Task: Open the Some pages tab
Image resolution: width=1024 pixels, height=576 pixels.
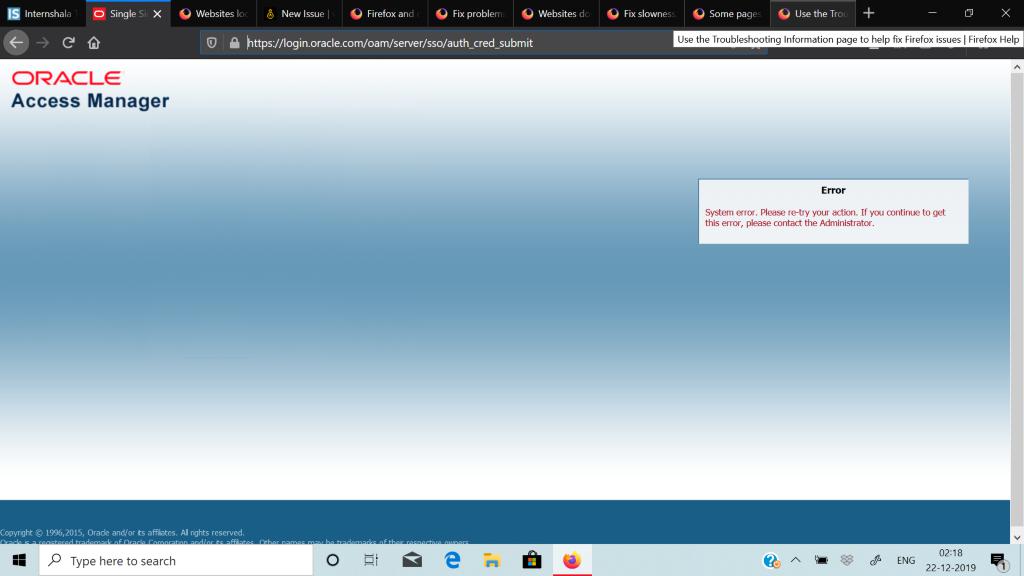Action: 727,14
